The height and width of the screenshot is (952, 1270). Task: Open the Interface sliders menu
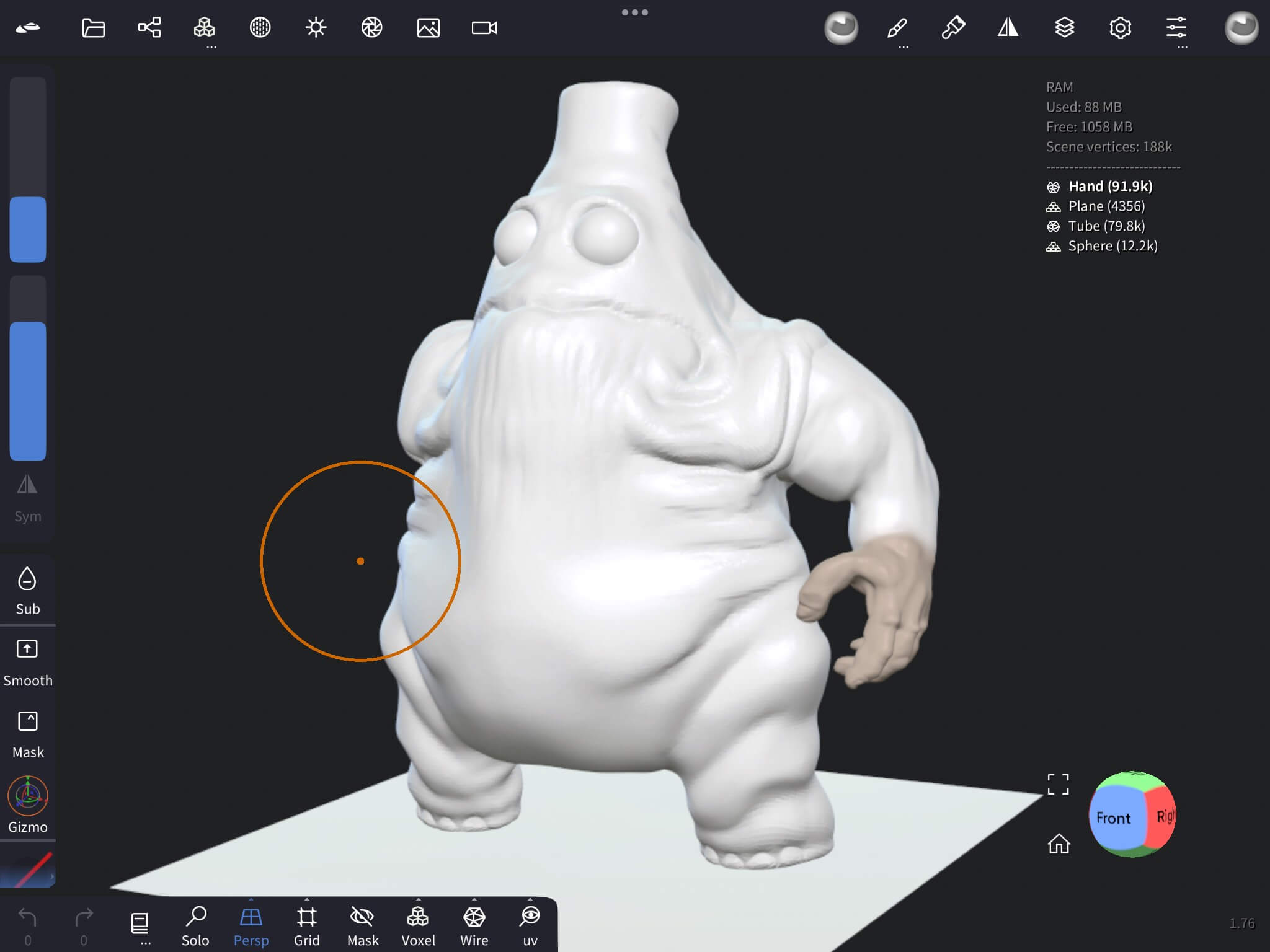[x=1176, y=28]
